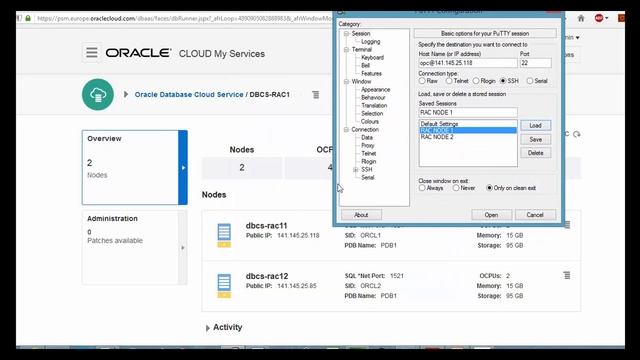
Task: Click the Save session button
Action: [536, 140]
